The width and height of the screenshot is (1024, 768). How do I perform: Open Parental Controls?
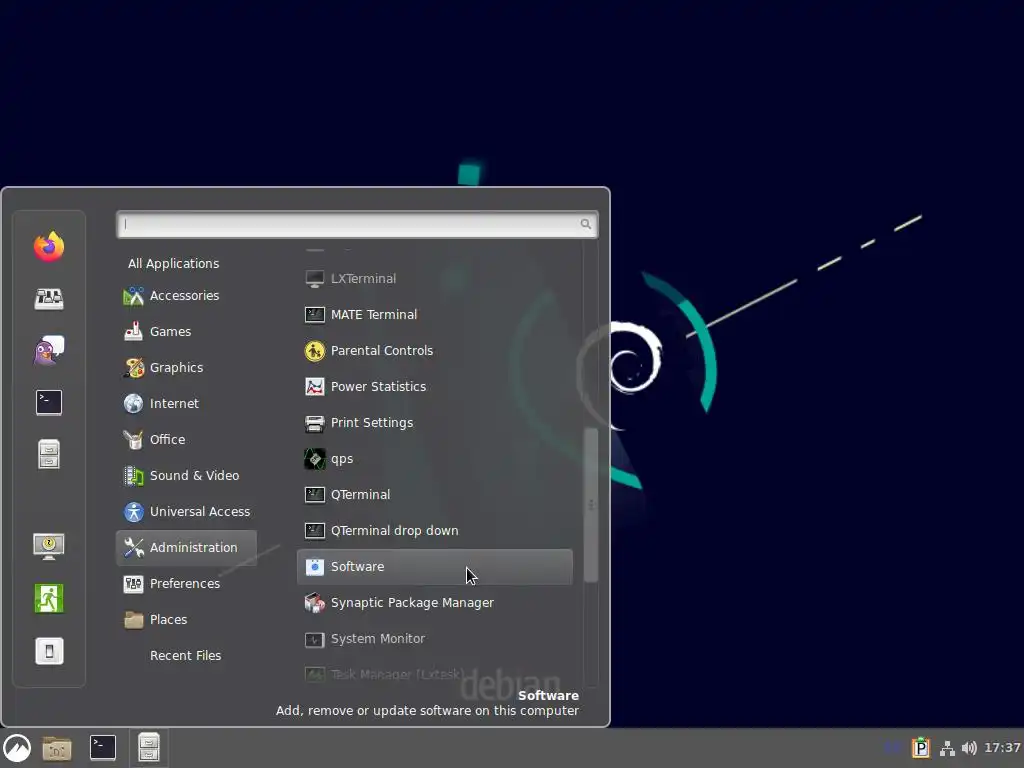(x=434, y=351)
